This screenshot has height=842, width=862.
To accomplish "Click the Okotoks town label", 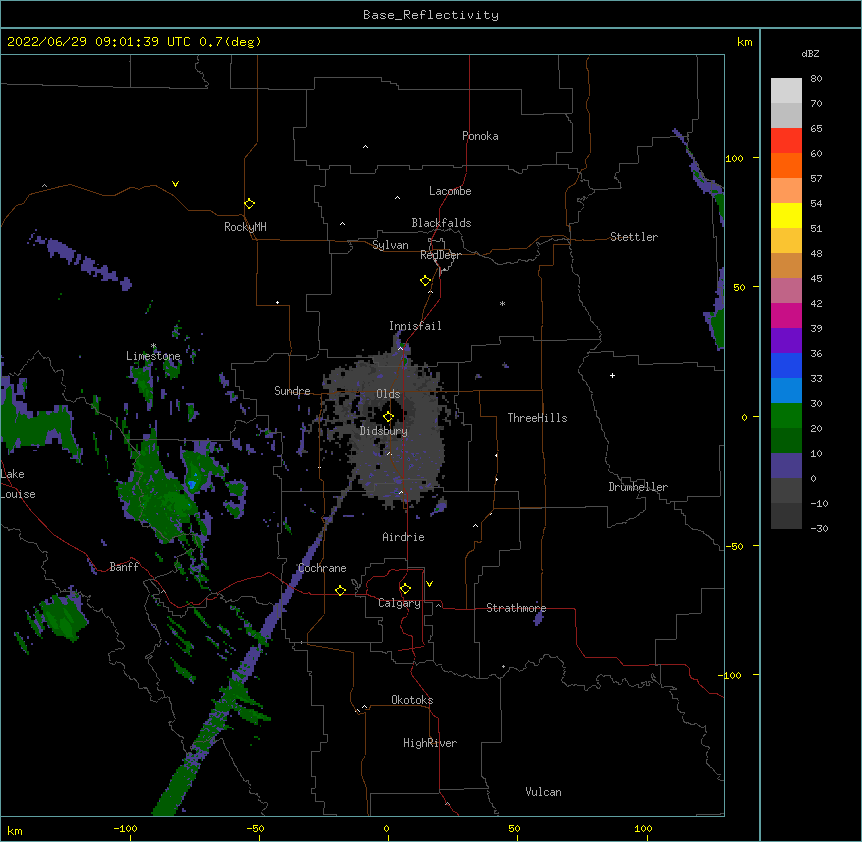I will tap(412, 700).
